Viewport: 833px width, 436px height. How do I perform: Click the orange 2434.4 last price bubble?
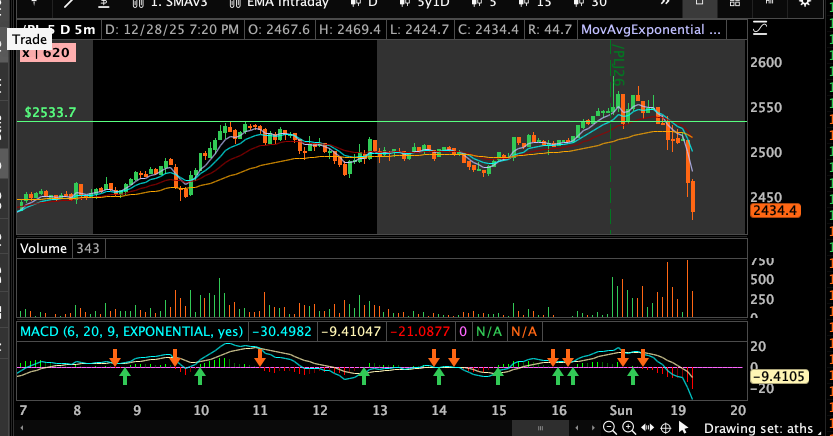775,211
